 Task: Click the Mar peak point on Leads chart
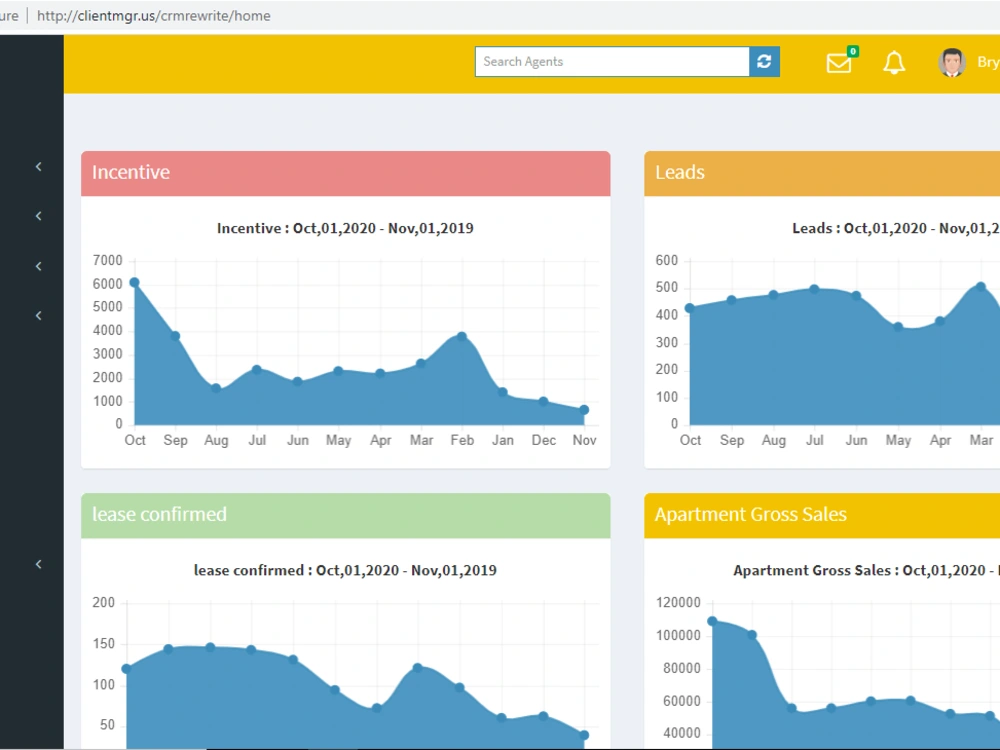coord(981,287)
